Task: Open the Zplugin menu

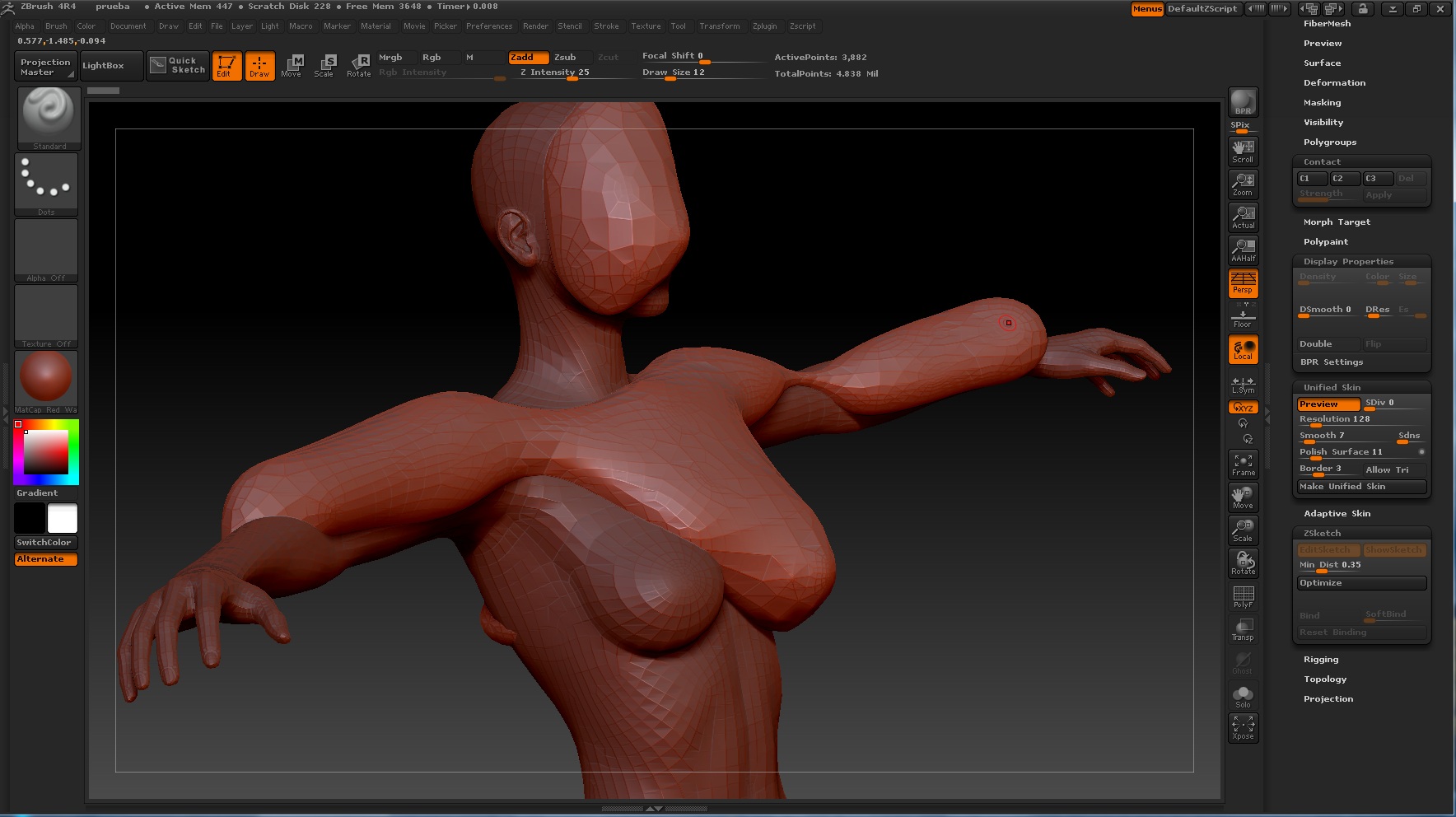Action: click(764, 26)
